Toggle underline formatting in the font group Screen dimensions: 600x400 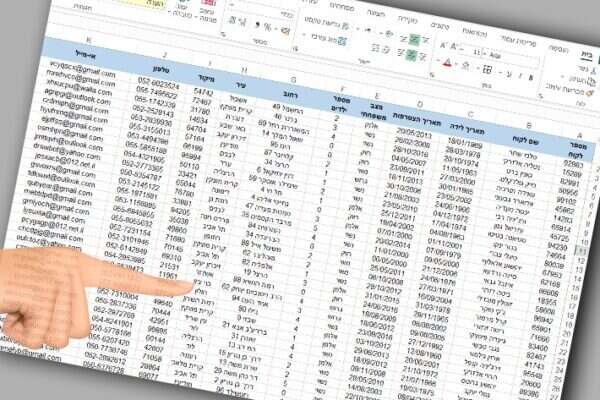pos(508,72)
